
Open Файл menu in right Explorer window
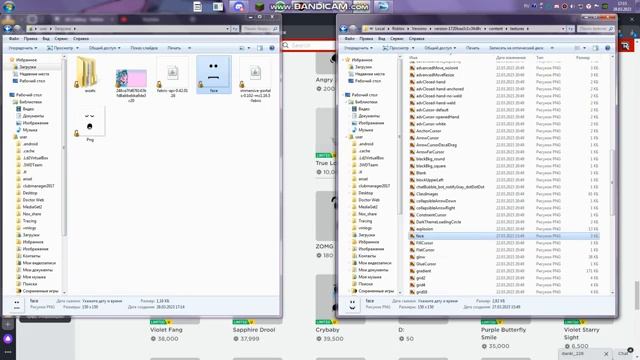point(349,38)
